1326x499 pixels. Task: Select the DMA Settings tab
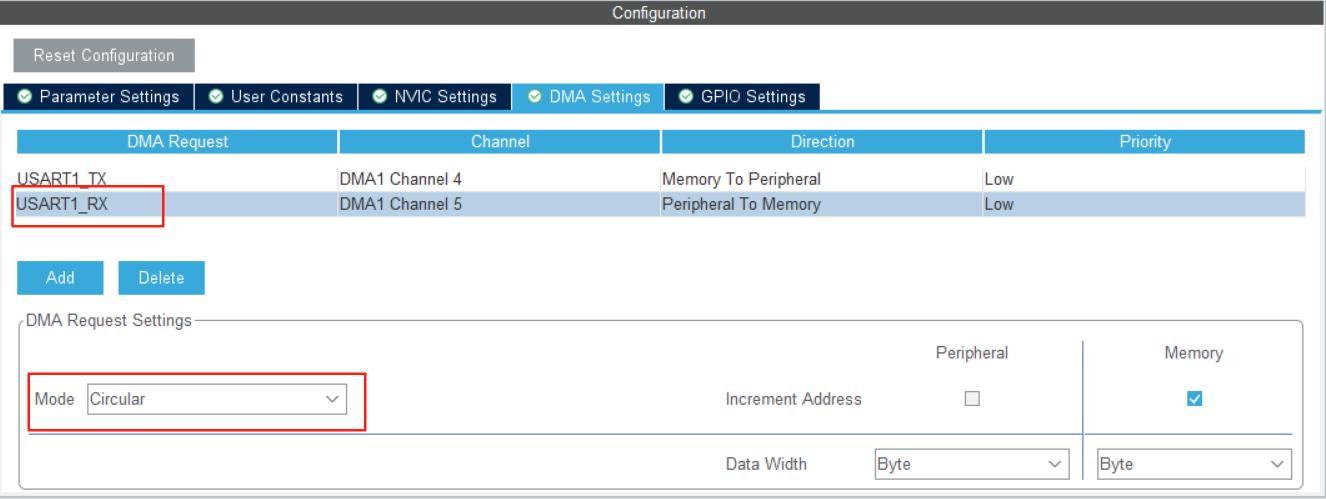588,97
